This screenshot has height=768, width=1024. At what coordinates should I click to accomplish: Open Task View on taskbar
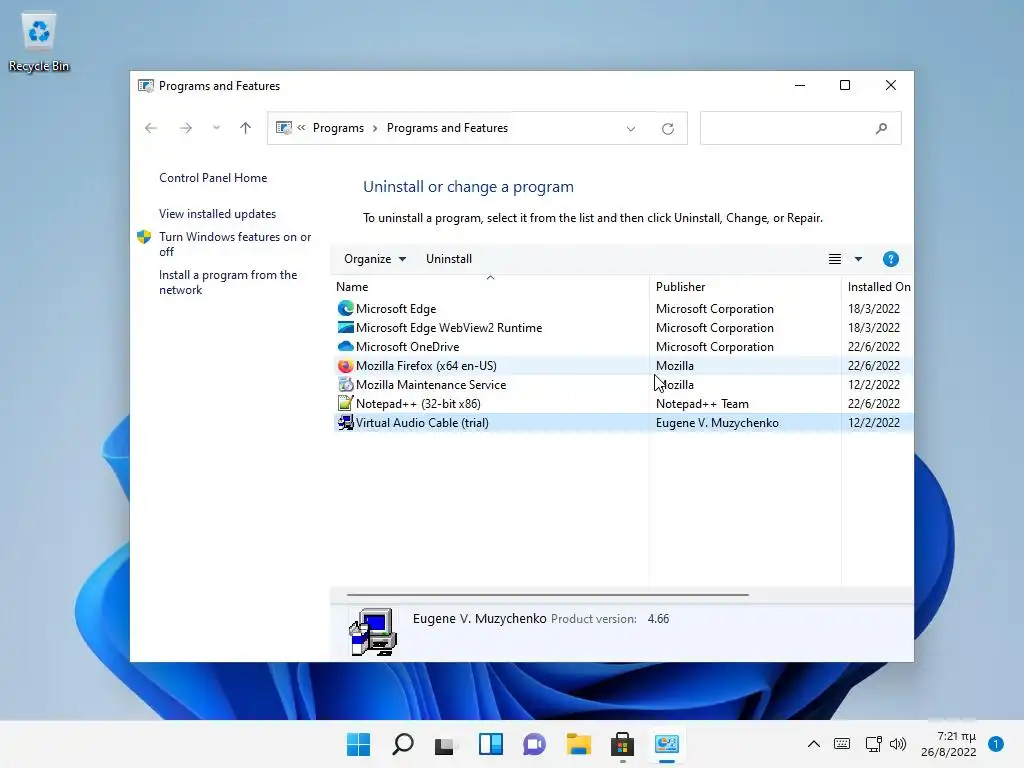pyautogui.click(x=446, y=744)
